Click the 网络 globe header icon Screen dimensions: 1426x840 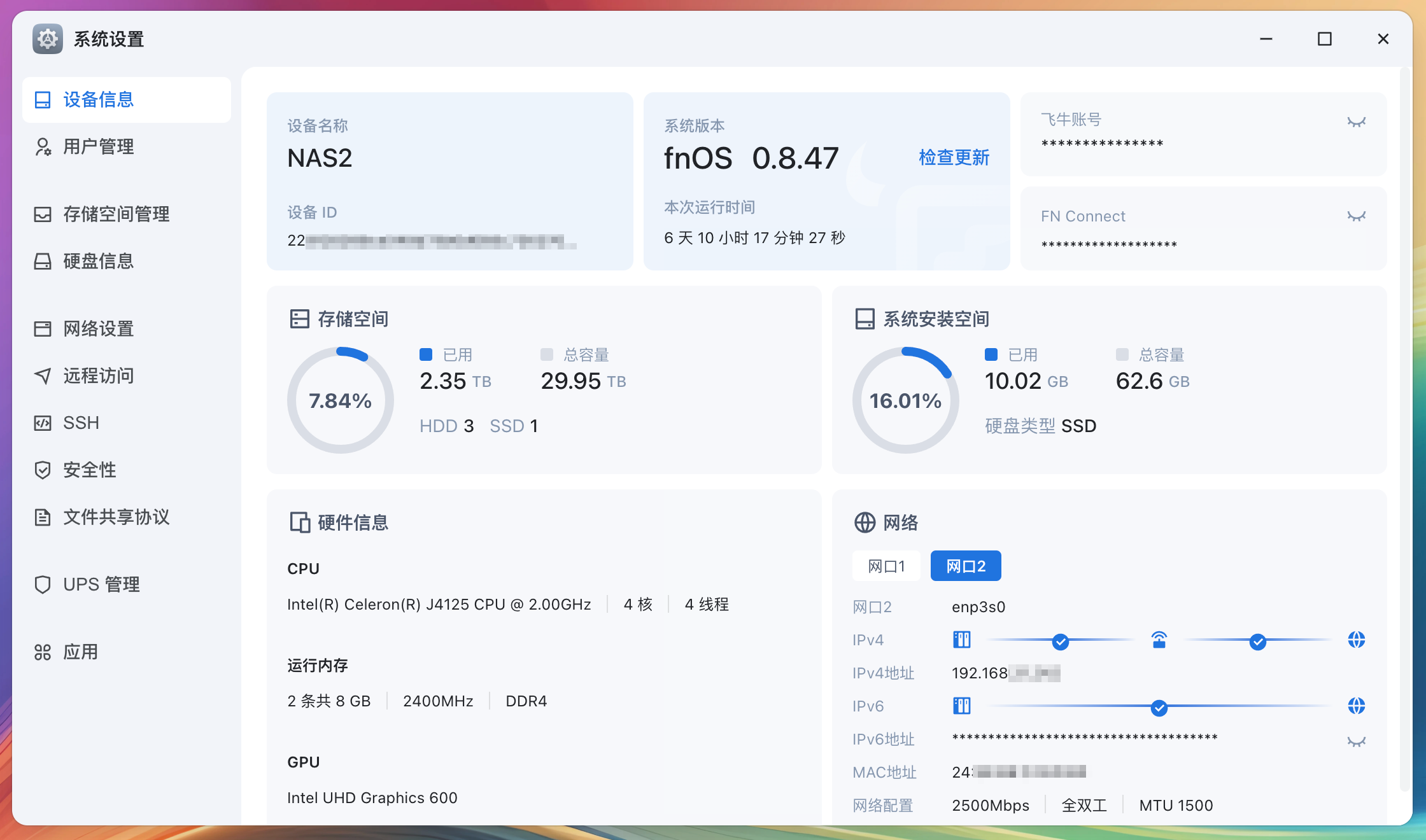click(865, 522)
